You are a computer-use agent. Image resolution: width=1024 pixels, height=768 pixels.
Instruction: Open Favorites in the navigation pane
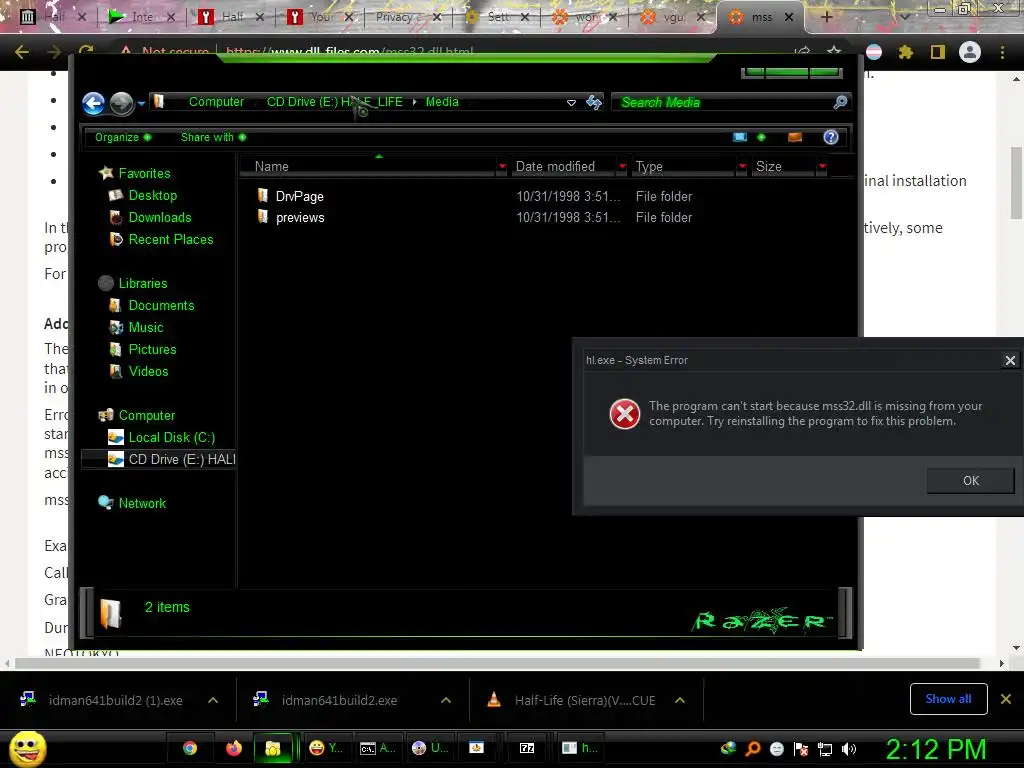tap(144, 173)
